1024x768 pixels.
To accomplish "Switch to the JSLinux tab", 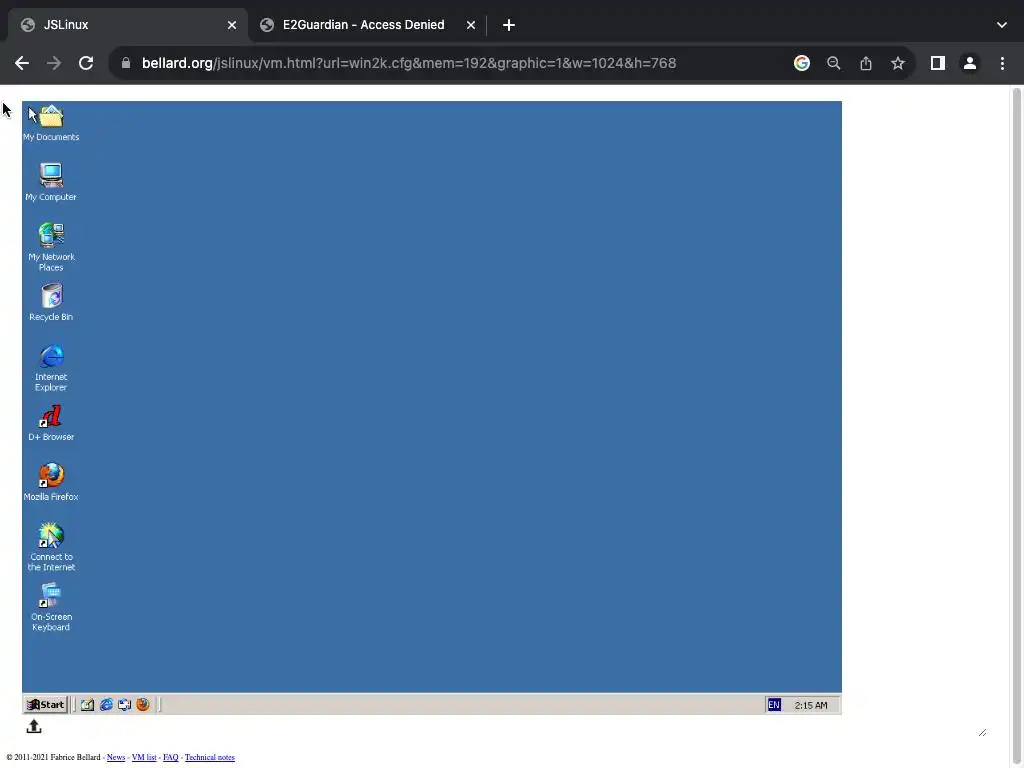I will coord(128,25).
